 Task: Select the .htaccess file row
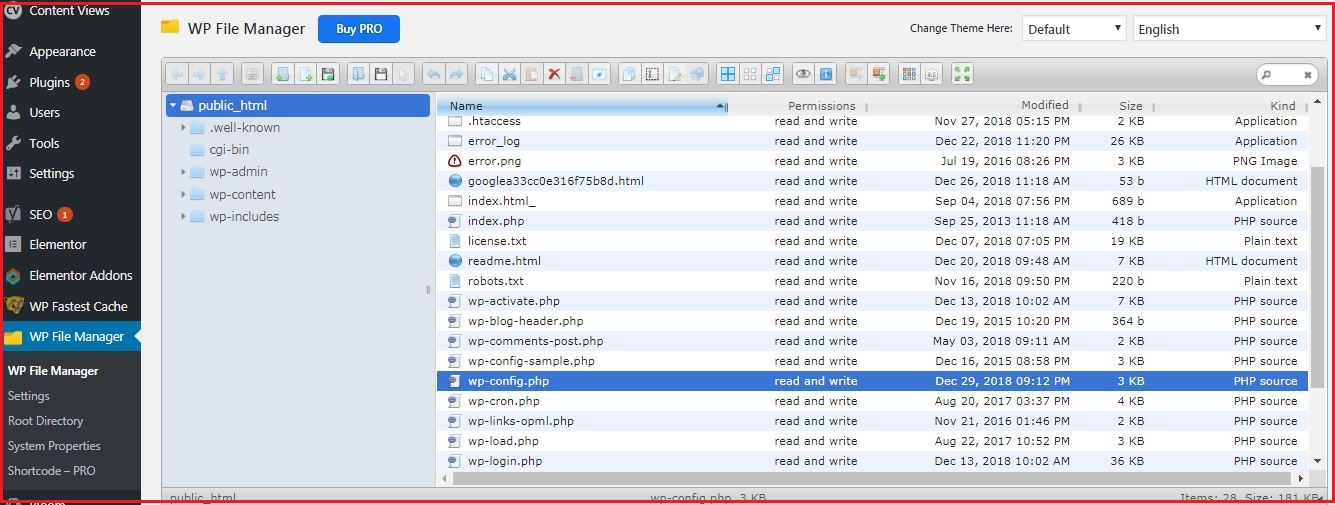(x=873, y=121)
